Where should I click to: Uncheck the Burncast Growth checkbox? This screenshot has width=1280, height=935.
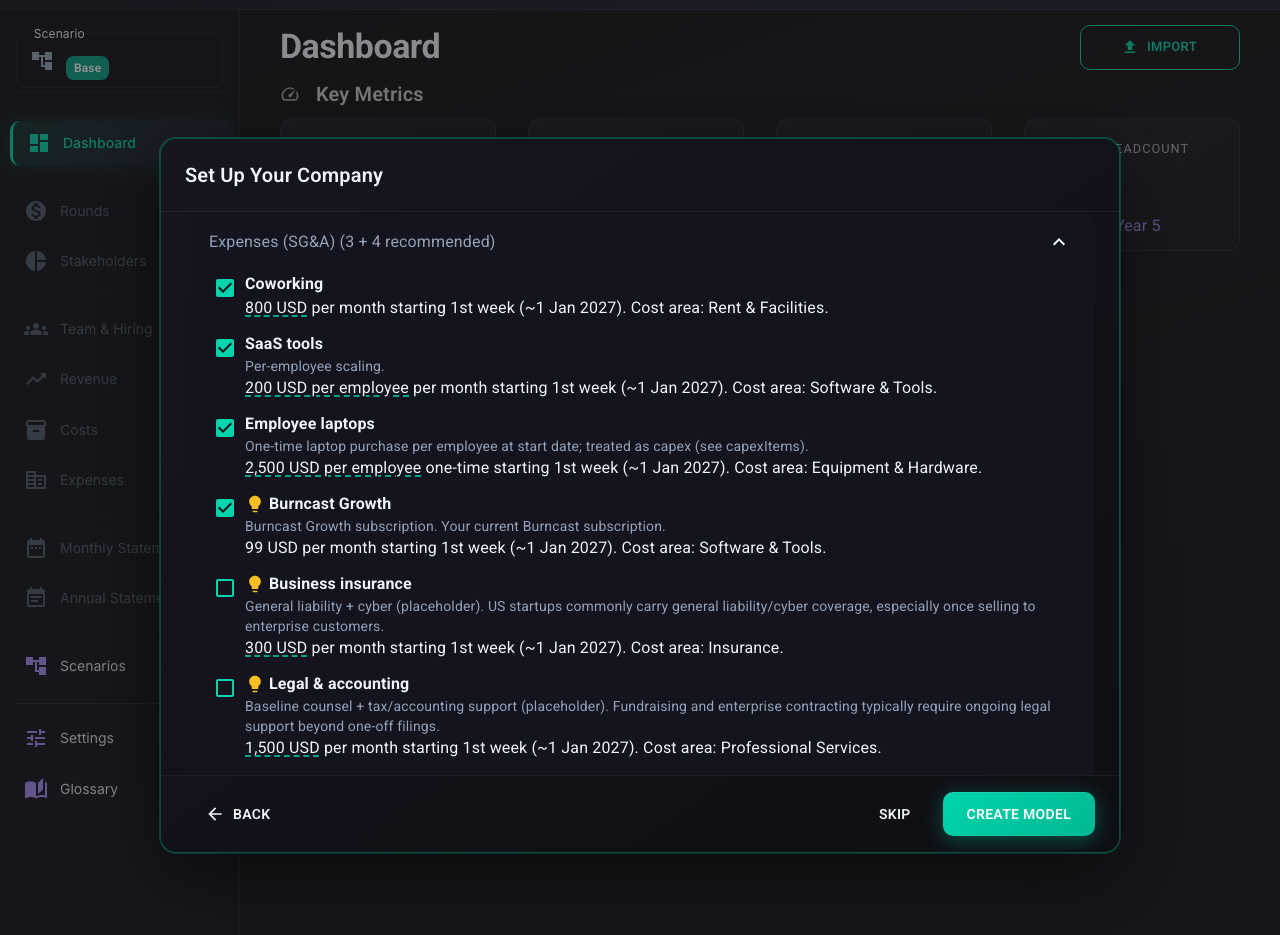225,508
